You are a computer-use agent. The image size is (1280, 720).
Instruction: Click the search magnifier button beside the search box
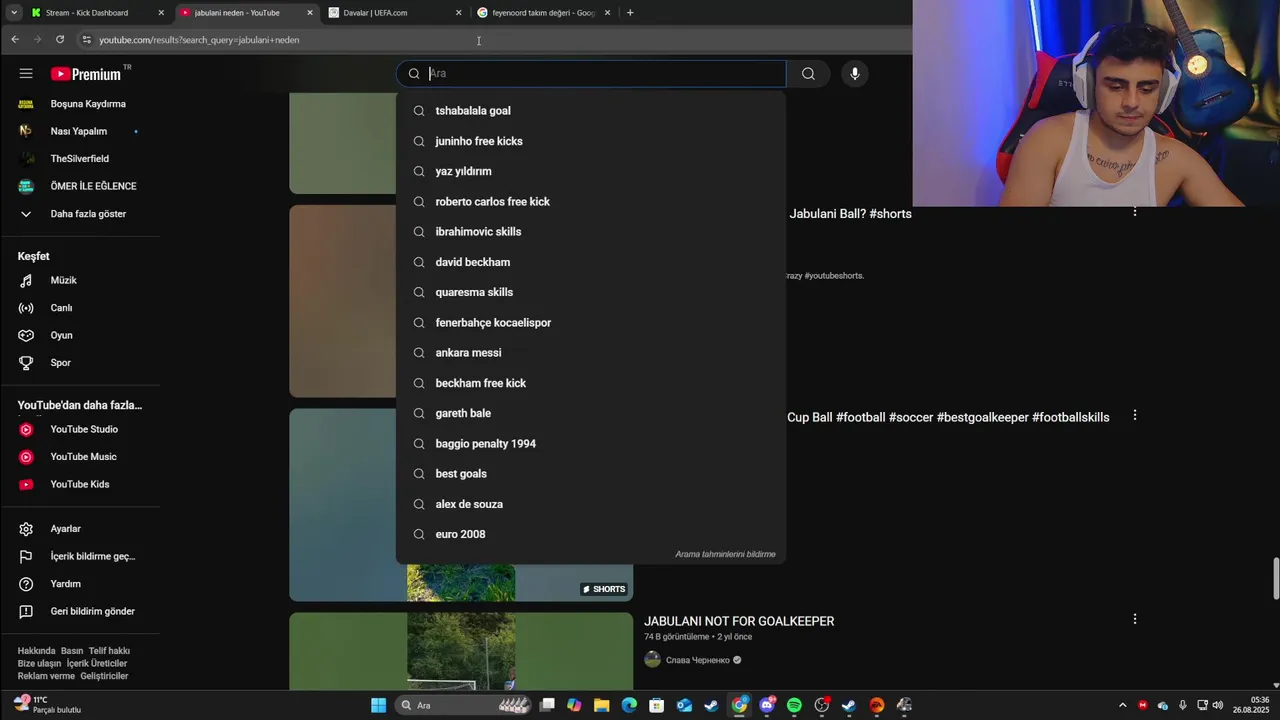pos(808,73)
